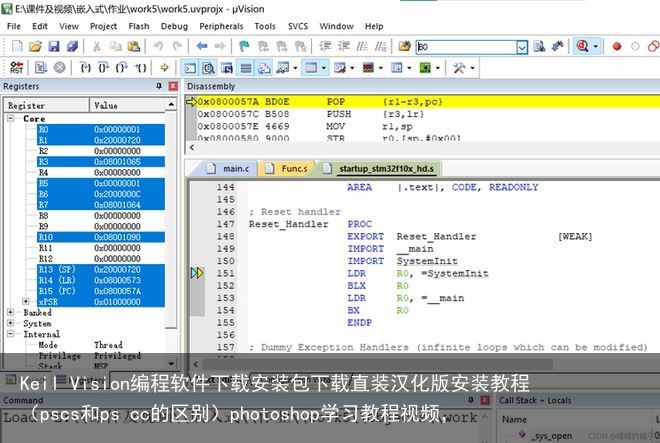
Task: Expand the System register group
Action: pos(10,323)
